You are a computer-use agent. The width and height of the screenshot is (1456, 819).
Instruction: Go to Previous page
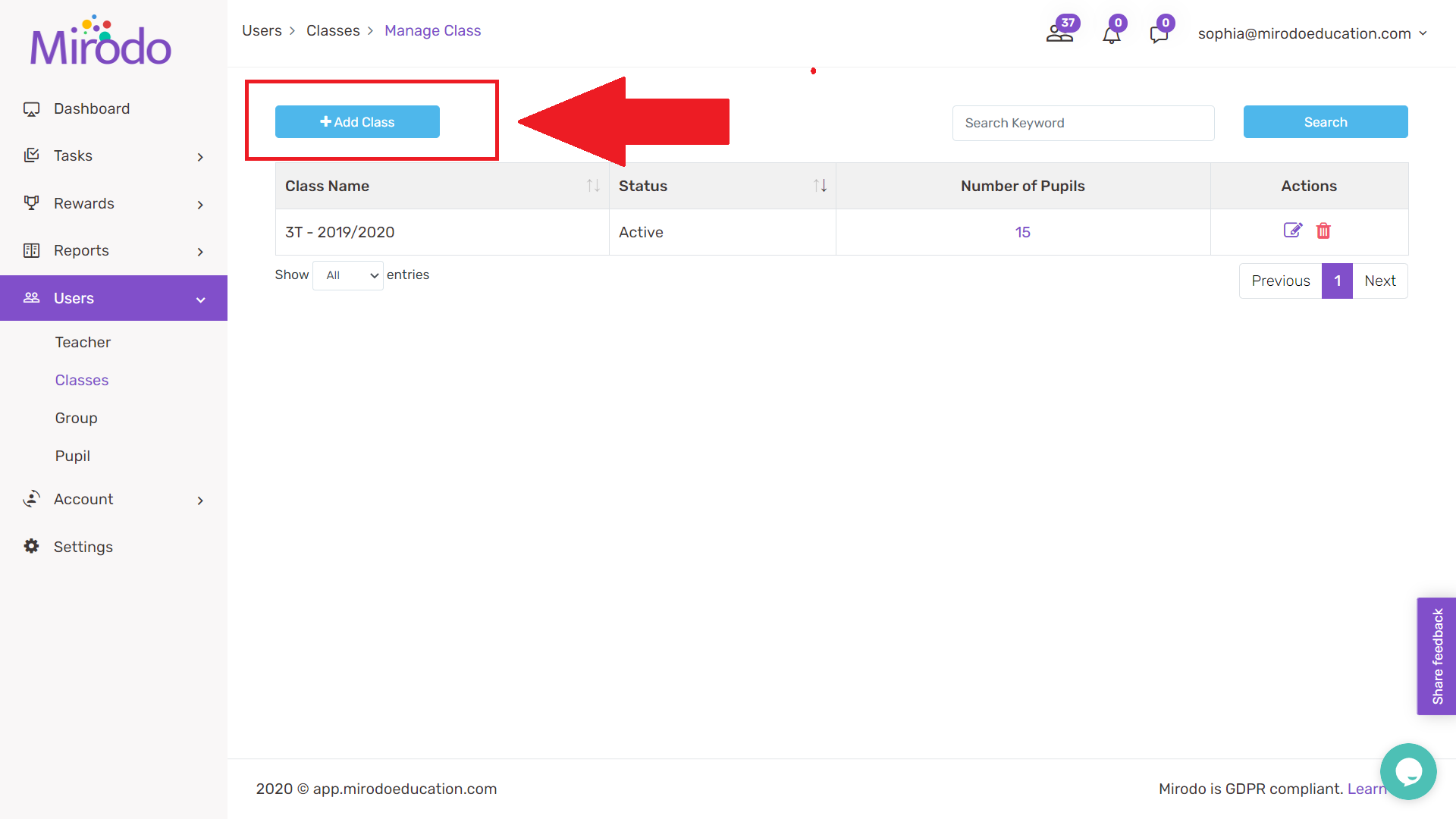pos(1281,281)
